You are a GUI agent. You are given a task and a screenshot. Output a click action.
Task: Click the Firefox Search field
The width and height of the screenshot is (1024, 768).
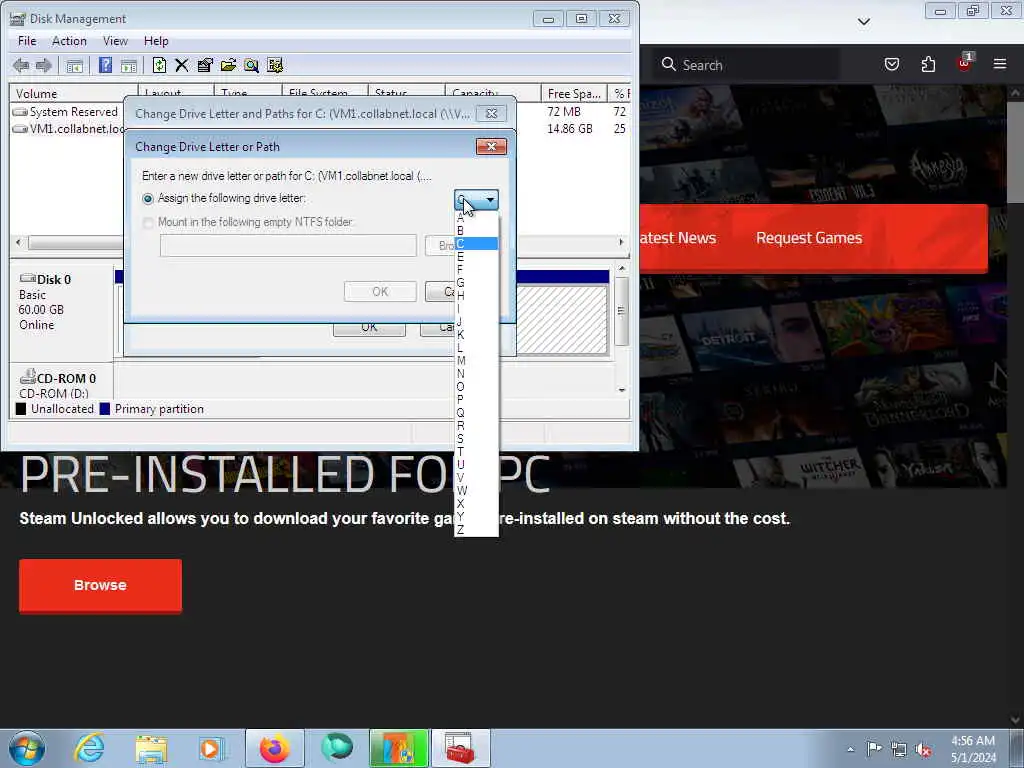748,65
